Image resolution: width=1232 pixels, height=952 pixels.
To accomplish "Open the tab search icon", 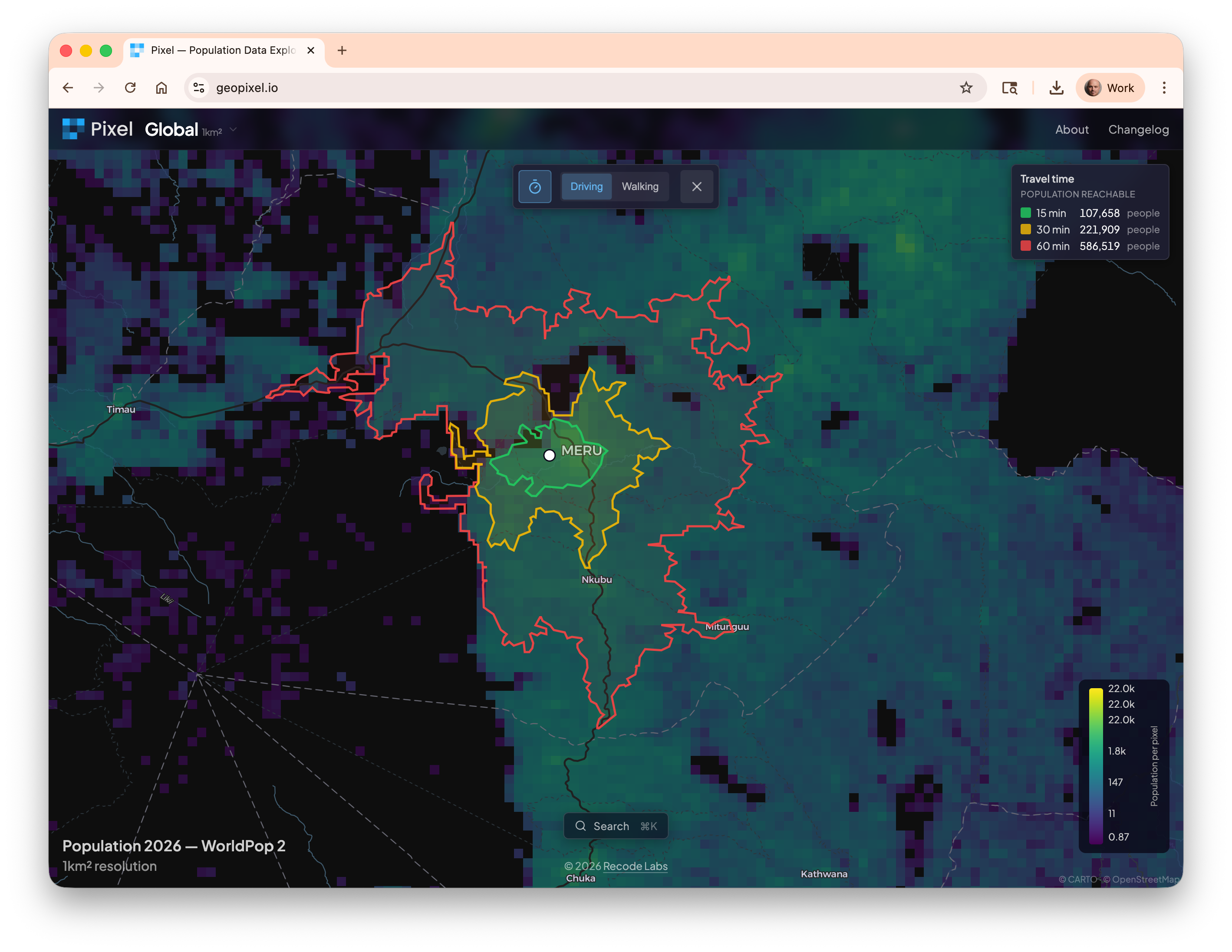I will (x=1009, y=87).
